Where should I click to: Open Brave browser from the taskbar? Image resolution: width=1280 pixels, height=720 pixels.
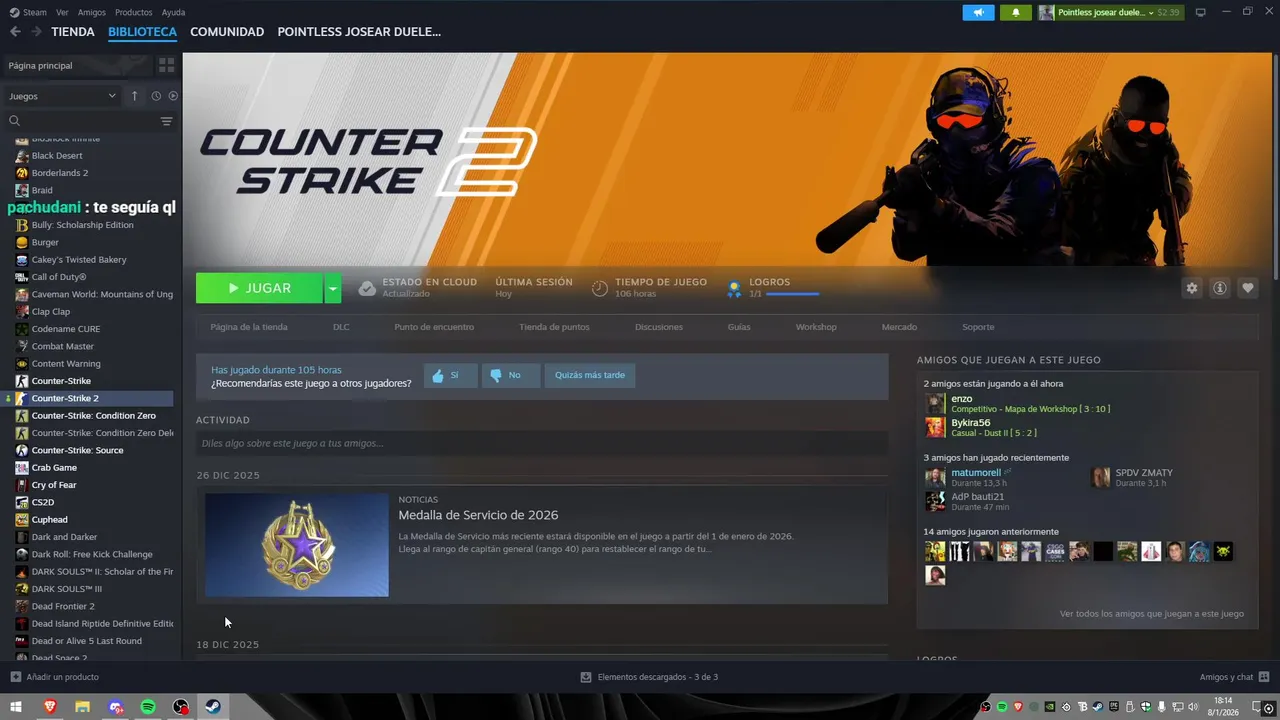49,707
